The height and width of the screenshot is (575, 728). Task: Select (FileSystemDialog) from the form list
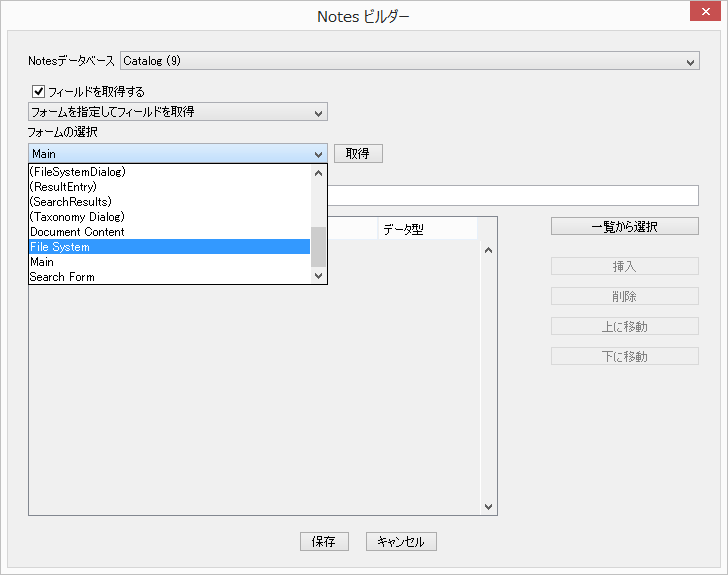coord(78,172)
